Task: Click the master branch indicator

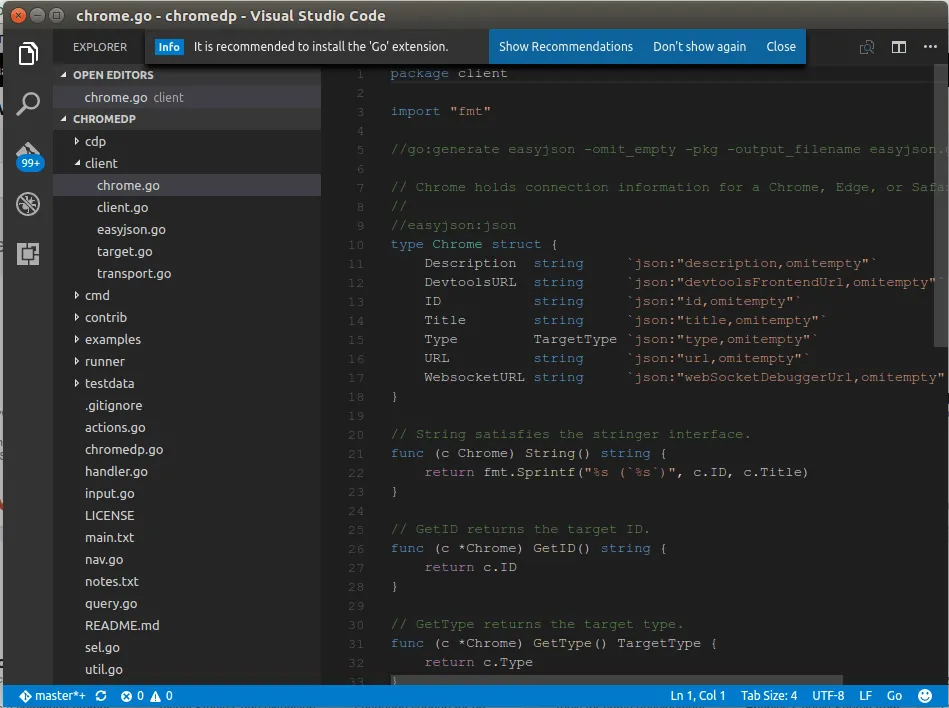Action: coord(52,696)
